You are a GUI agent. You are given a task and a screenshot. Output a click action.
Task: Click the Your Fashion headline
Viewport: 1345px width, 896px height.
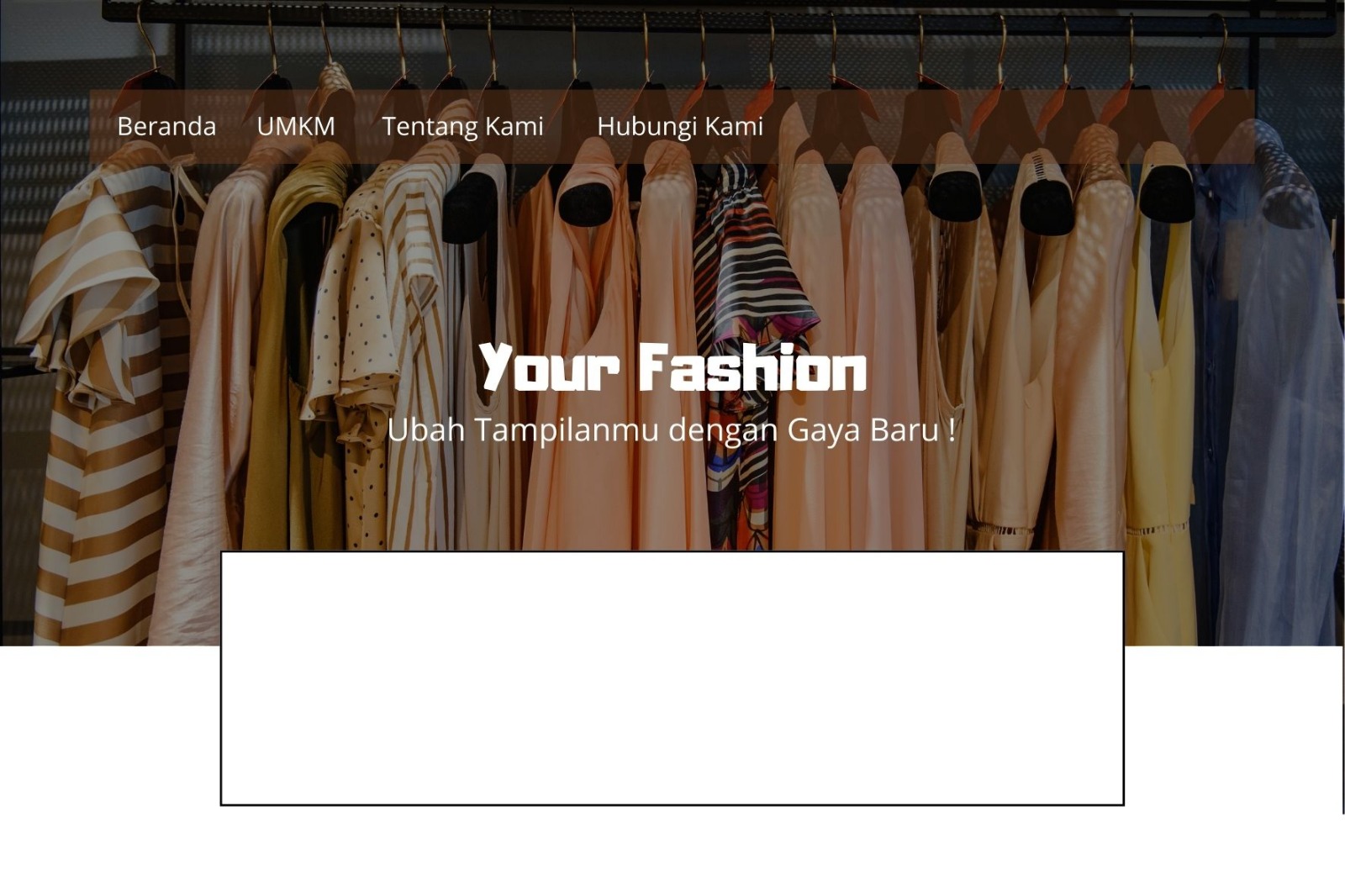[672, 367]
